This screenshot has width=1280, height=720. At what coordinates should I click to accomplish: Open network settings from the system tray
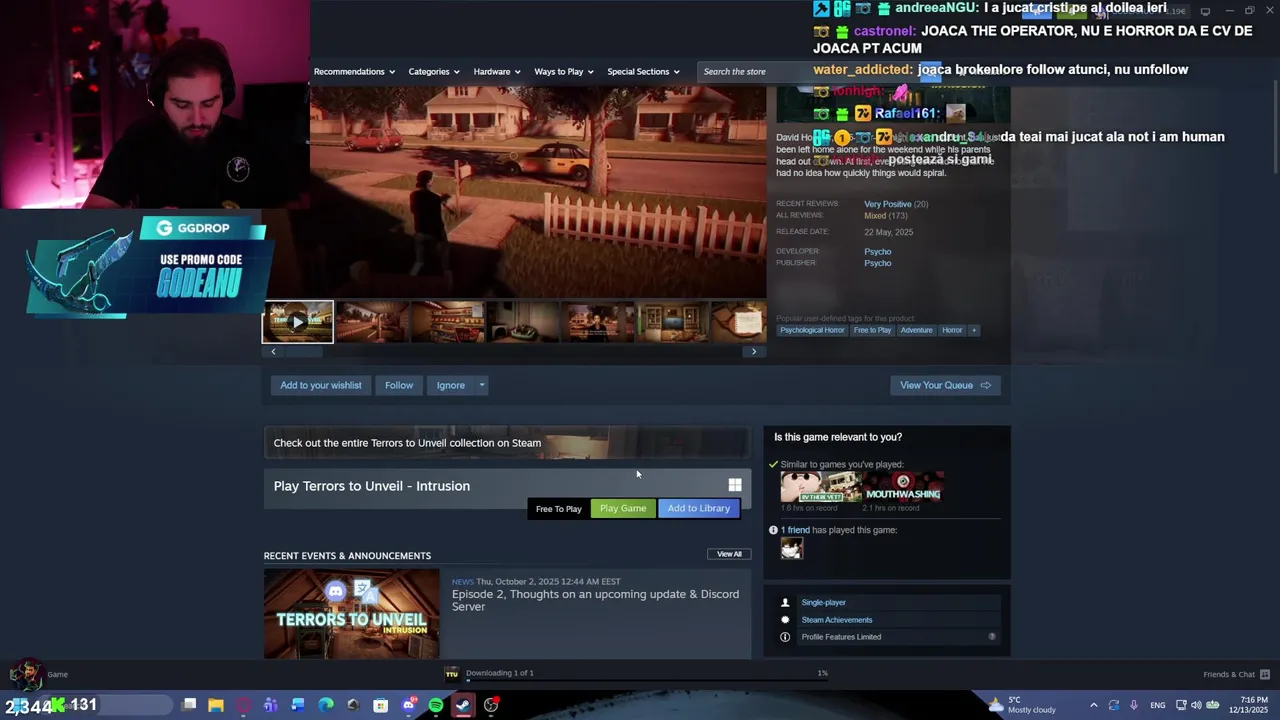[1181, 705]
